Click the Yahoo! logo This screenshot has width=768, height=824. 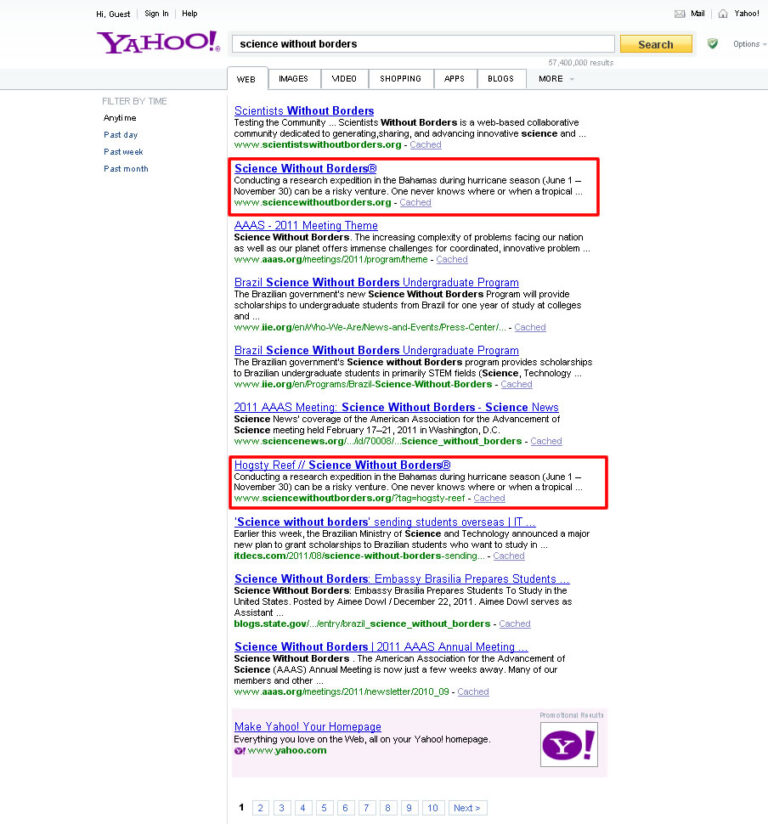[x=158, y=43]
